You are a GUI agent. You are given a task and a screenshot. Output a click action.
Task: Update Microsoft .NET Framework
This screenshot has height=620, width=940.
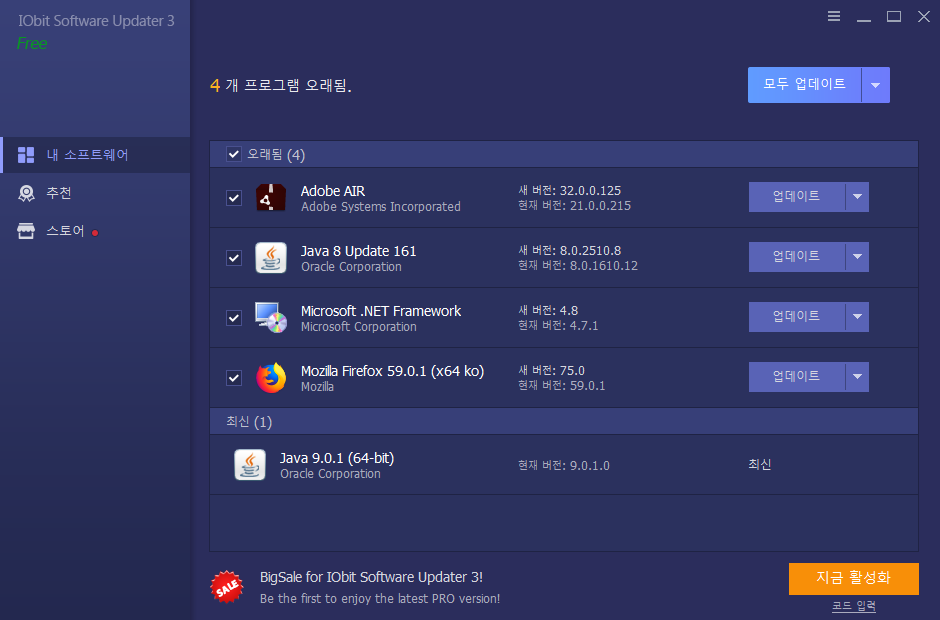797,317
